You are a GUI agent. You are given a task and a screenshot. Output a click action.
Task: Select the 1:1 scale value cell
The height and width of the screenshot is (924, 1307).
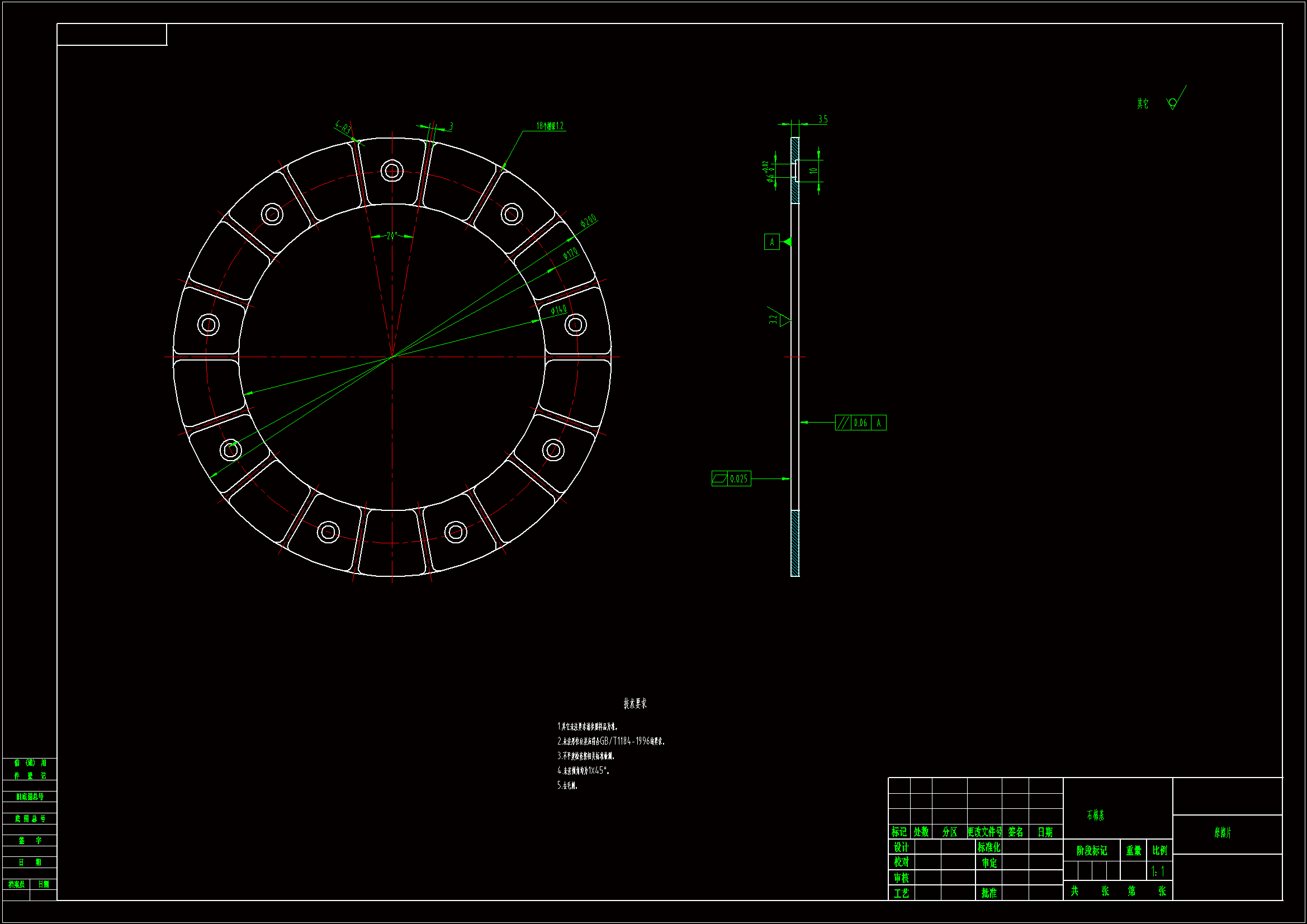click(1158, 871)
